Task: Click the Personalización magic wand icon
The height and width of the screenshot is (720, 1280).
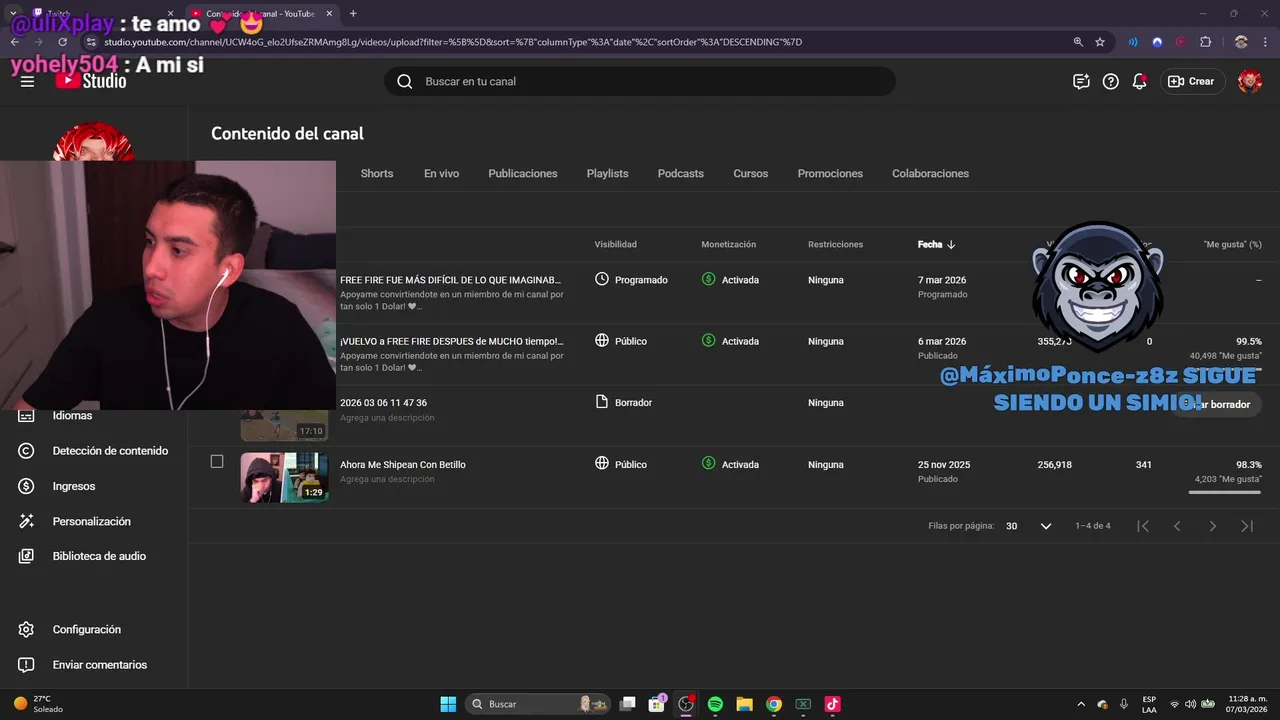Action: 27,521
